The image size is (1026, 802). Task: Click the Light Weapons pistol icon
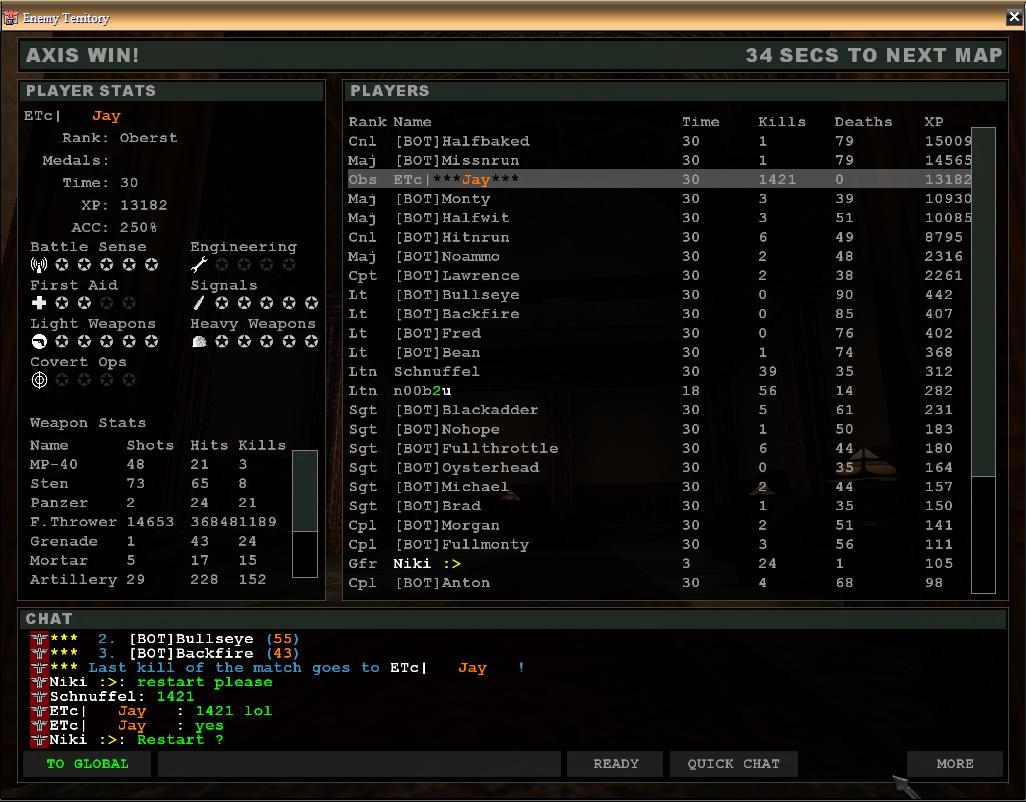(x=39, y=342)
